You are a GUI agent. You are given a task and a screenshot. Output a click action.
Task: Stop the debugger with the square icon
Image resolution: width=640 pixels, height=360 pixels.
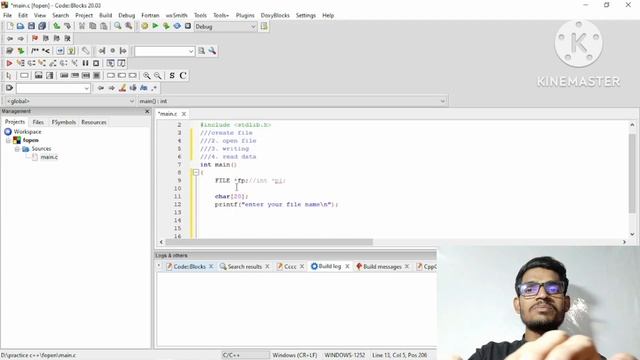point(96,63)
